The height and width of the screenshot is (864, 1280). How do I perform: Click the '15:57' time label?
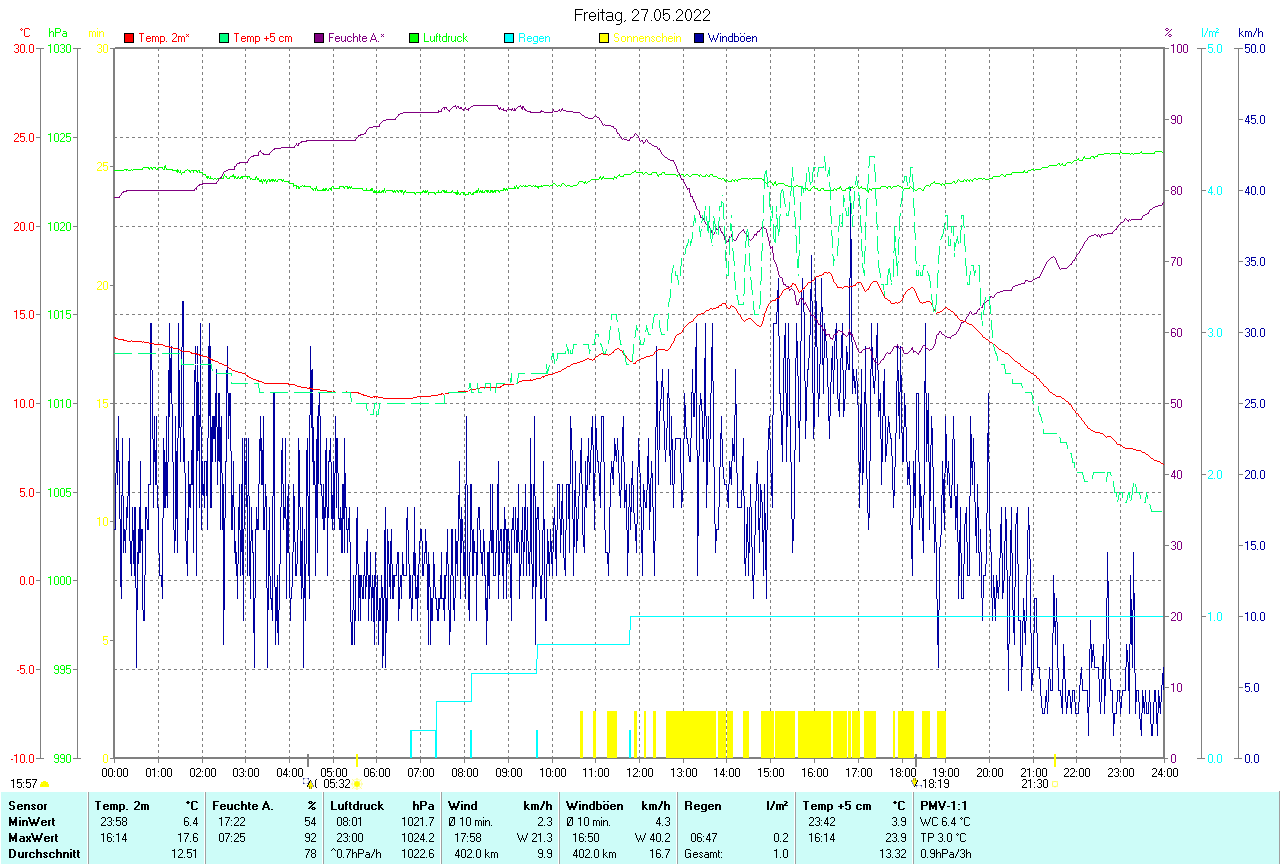pos(24,784)
